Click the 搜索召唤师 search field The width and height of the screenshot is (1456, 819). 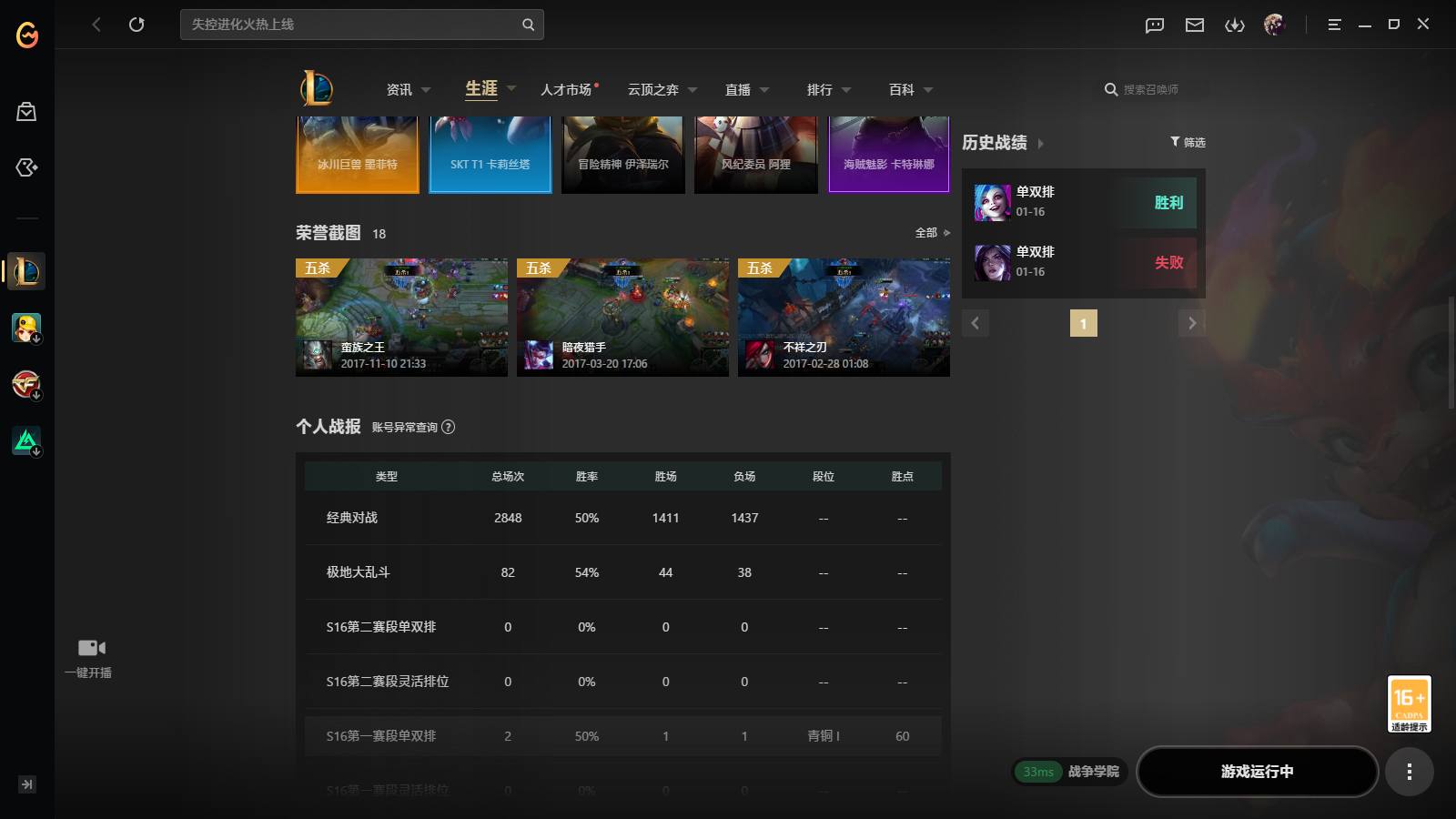tap(1150, 89)
